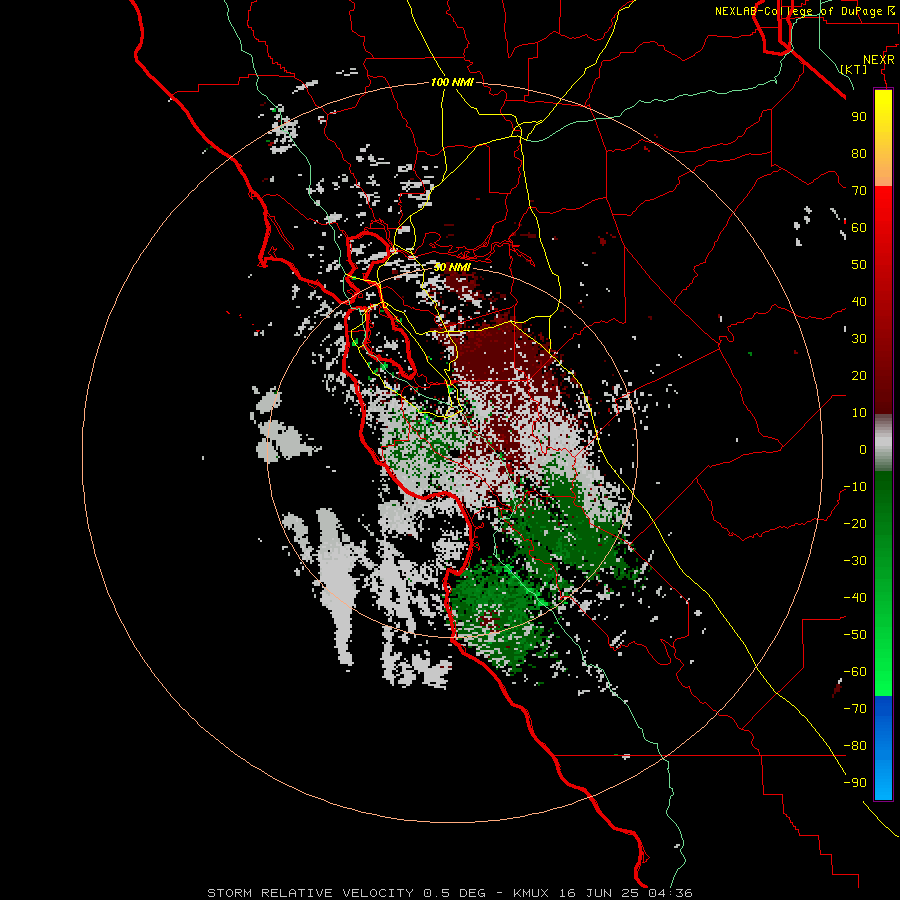This screenshot has height=900, width=900.
Task: Select the 30 value on velocity scale
Action: 859,339
